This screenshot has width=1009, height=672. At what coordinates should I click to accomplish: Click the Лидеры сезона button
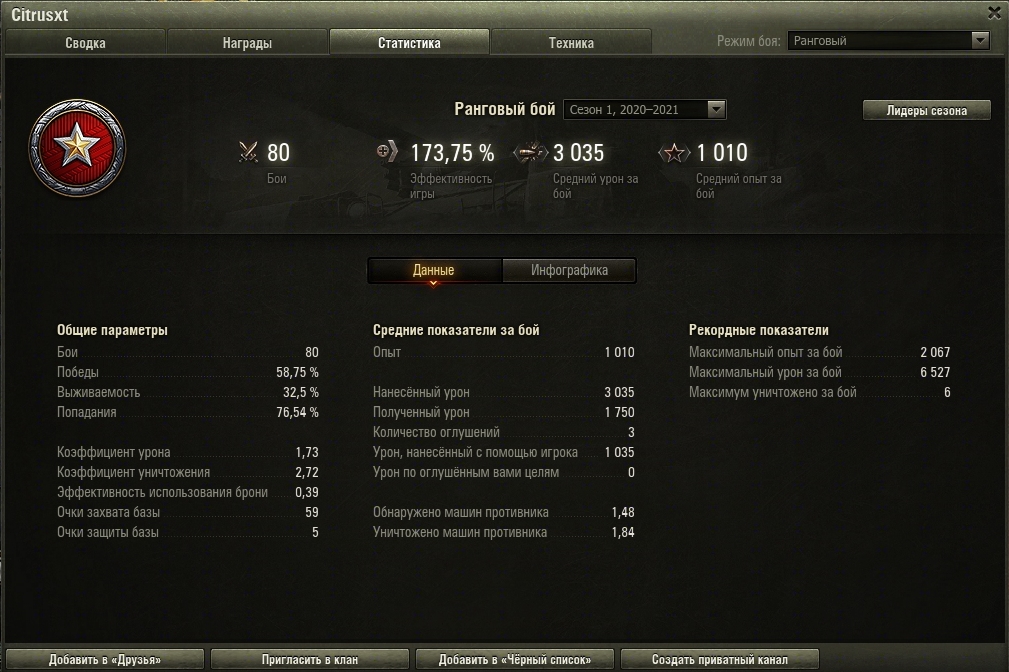pos(927,110)
